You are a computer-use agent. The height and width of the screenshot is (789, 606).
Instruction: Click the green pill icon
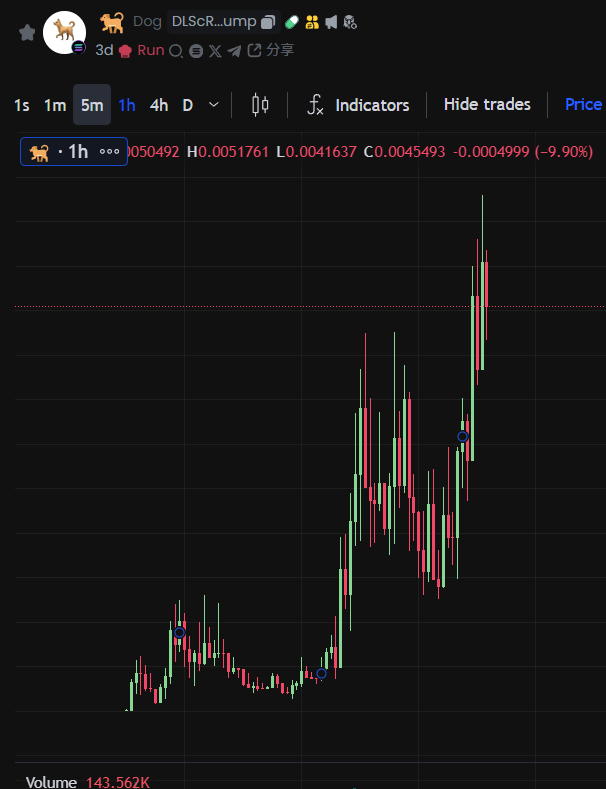[292, 22]
